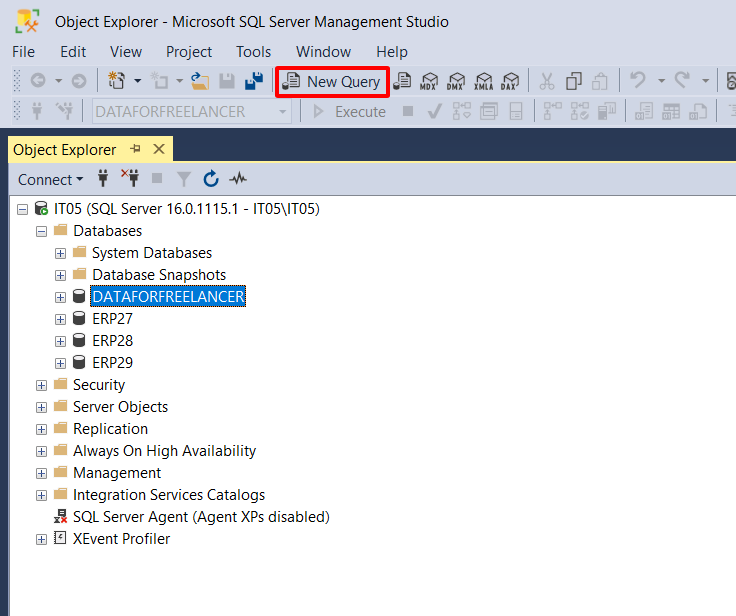The image size is (736, 616).
Task: Expand the ERP27 database node
Action: pos(60,319)
